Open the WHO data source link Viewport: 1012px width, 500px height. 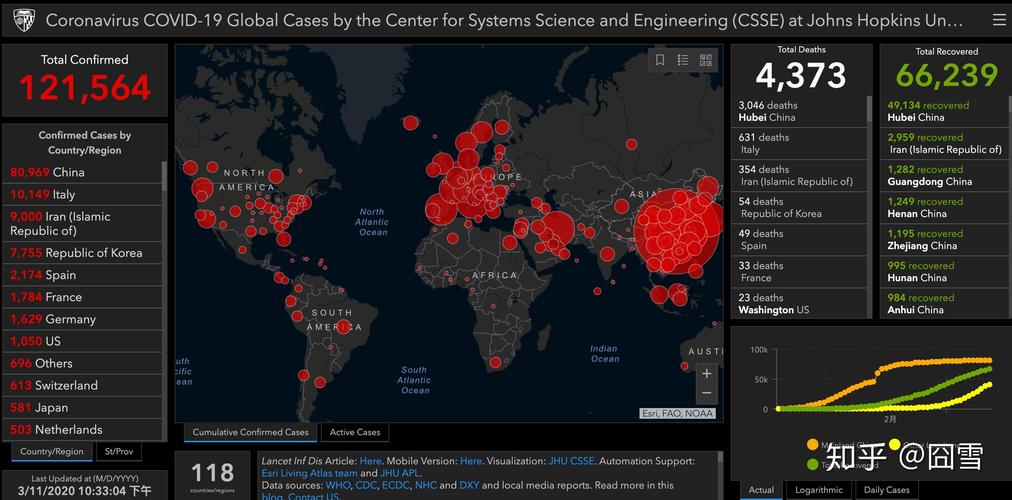pyautogui.click(x=337, y=485)
